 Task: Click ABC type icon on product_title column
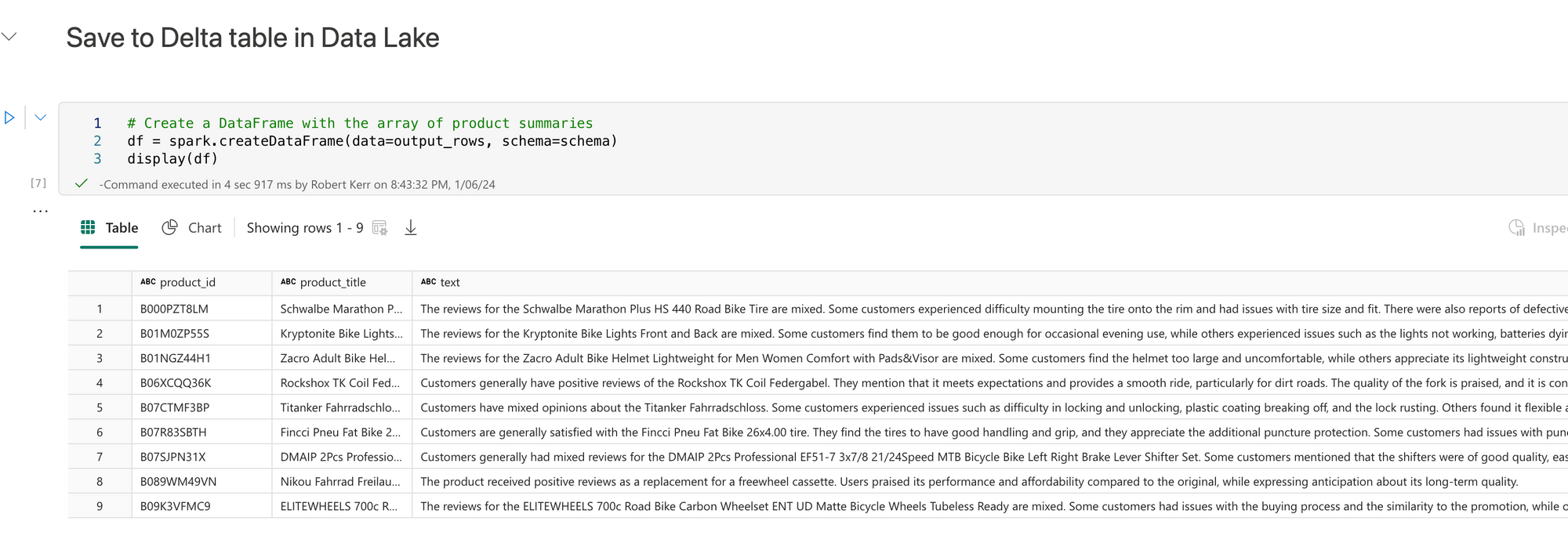[288, 282]
